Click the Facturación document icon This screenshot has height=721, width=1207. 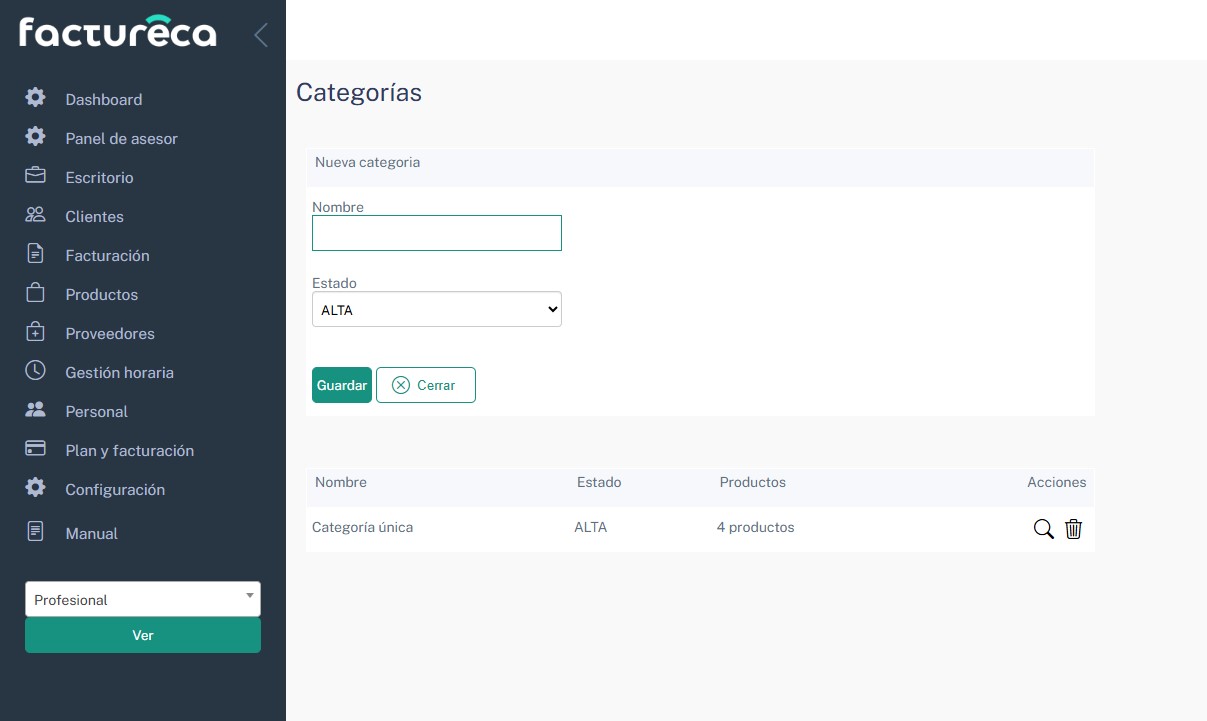[x=35, y=254]
